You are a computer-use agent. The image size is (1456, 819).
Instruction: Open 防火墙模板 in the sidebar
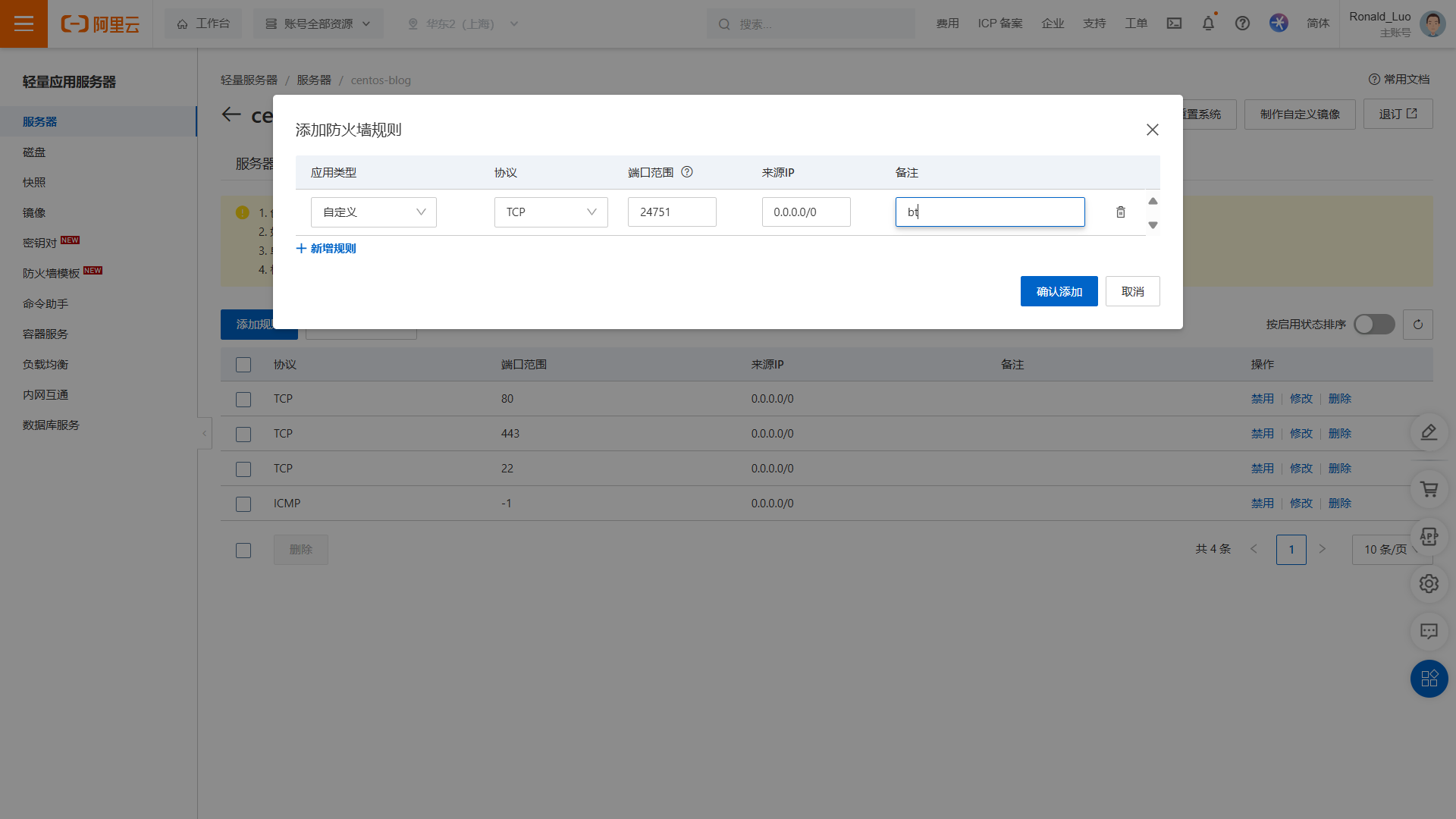[52, 273]
